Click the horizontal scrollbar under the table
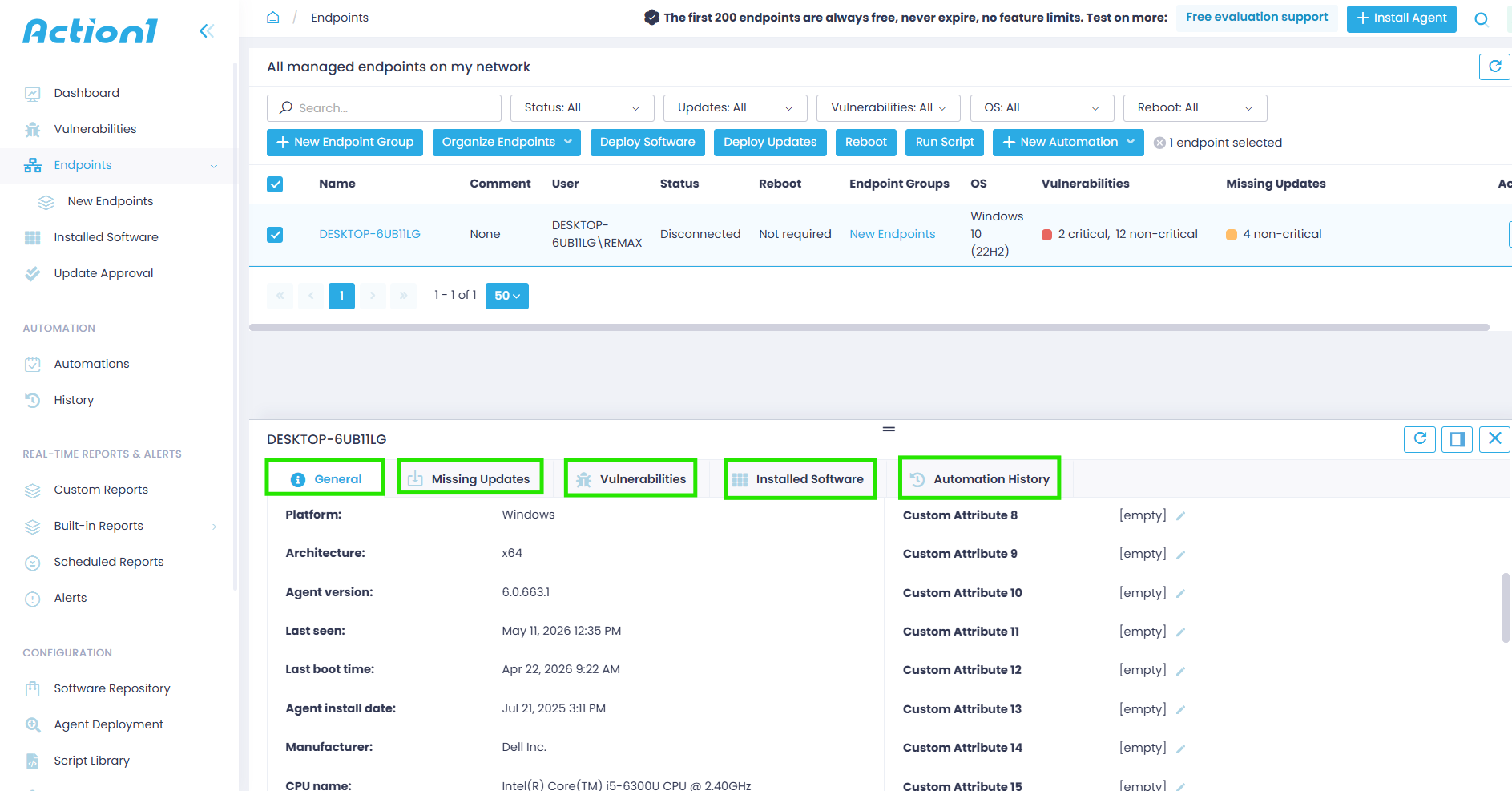This screenshot has height=791, width=1512. pos(869,328)
